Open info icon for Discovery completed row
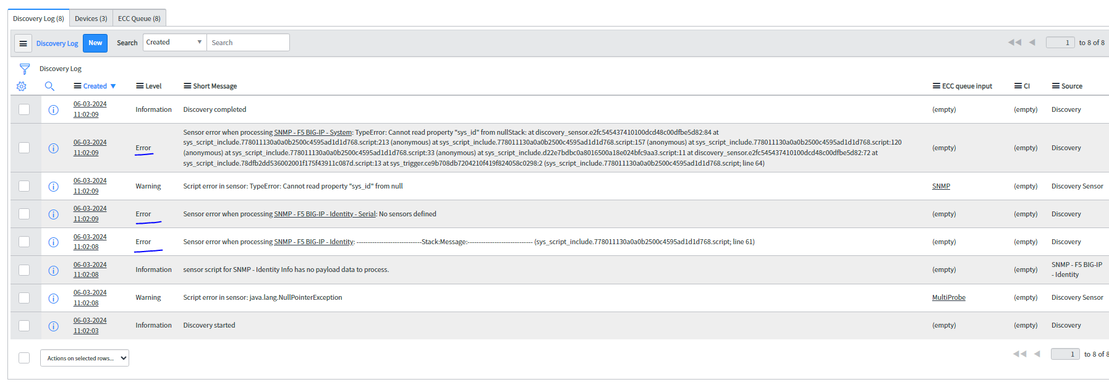1109x382 pixels. pos(53,110)
